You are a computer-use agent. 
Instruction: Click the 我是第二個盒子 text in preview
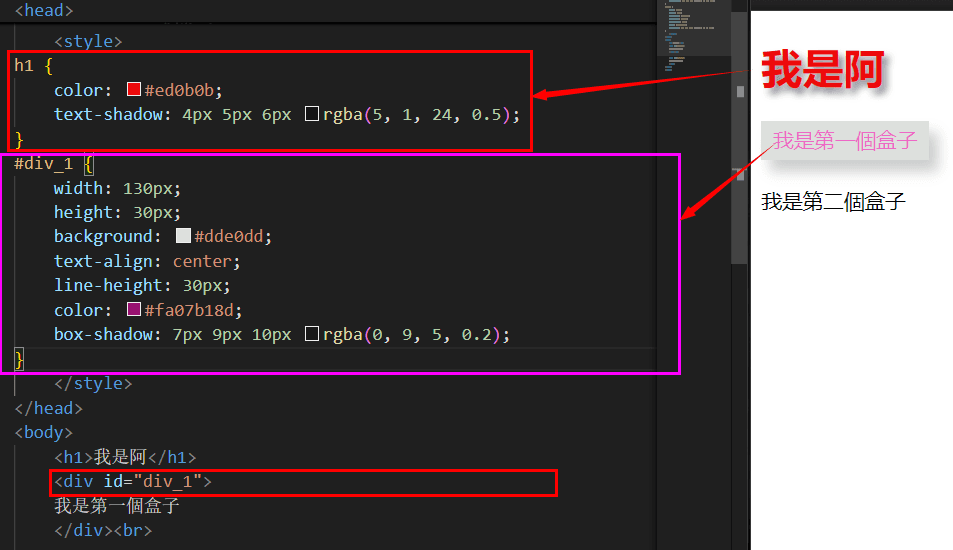click(x=833, y=202)
